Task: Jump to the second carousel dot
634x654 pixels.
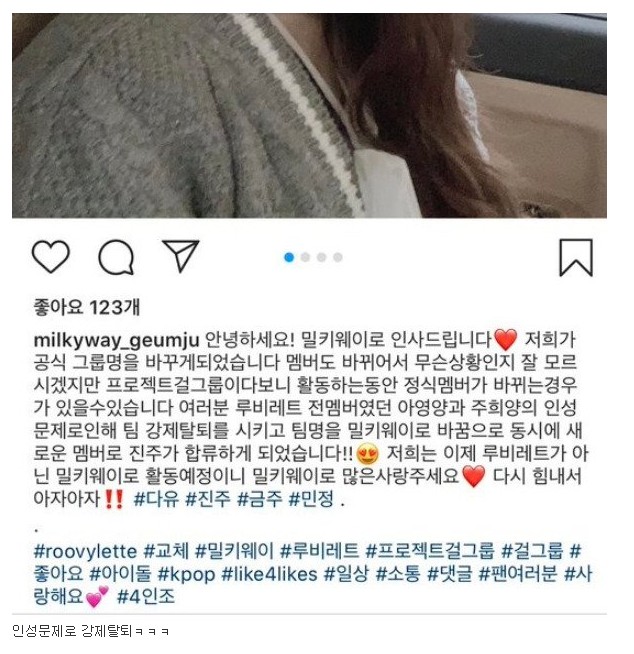Action: coord(305,257)
